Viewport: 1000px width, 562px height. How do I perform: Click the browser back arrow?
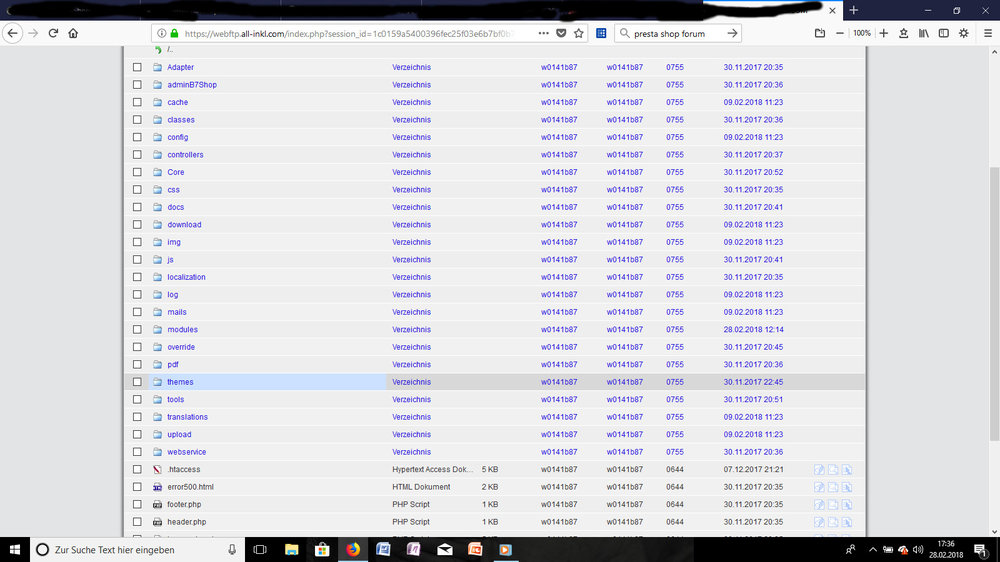[x=13, y=33]
